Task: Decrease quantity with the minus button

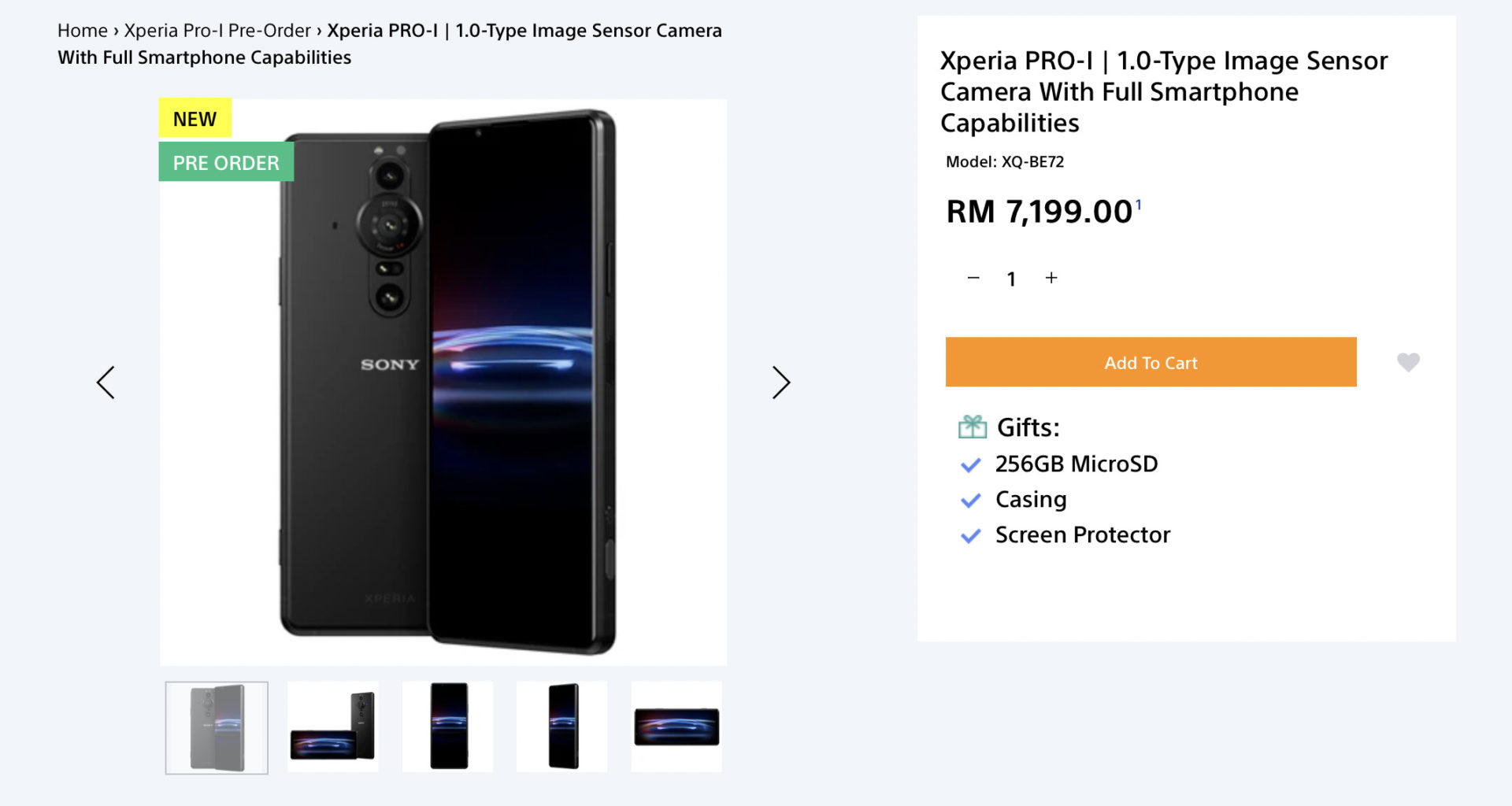Action: pyautogui.click(x=973, y=278)
